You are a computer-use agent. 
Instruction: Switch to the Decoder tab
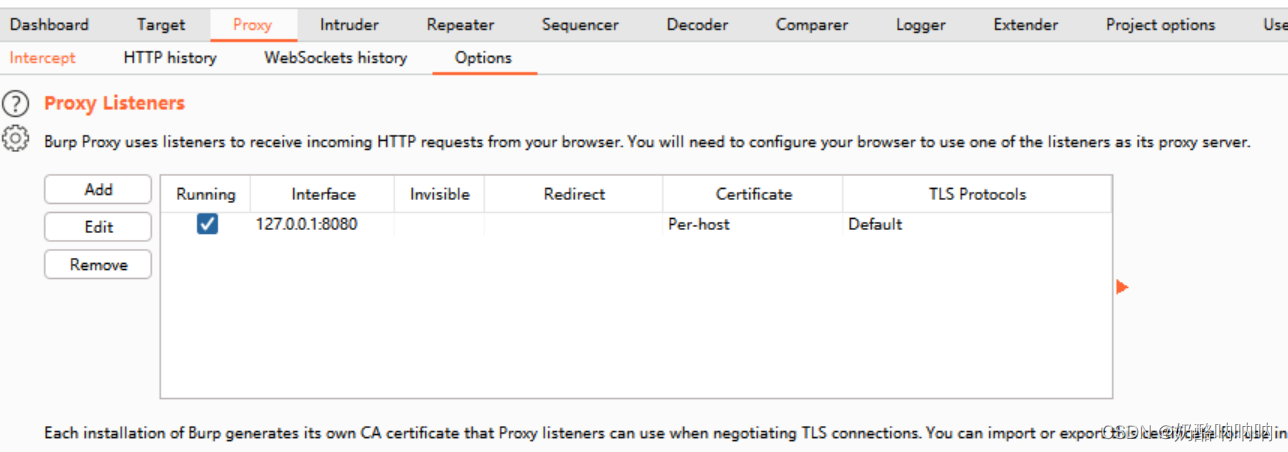click(697, 25)
